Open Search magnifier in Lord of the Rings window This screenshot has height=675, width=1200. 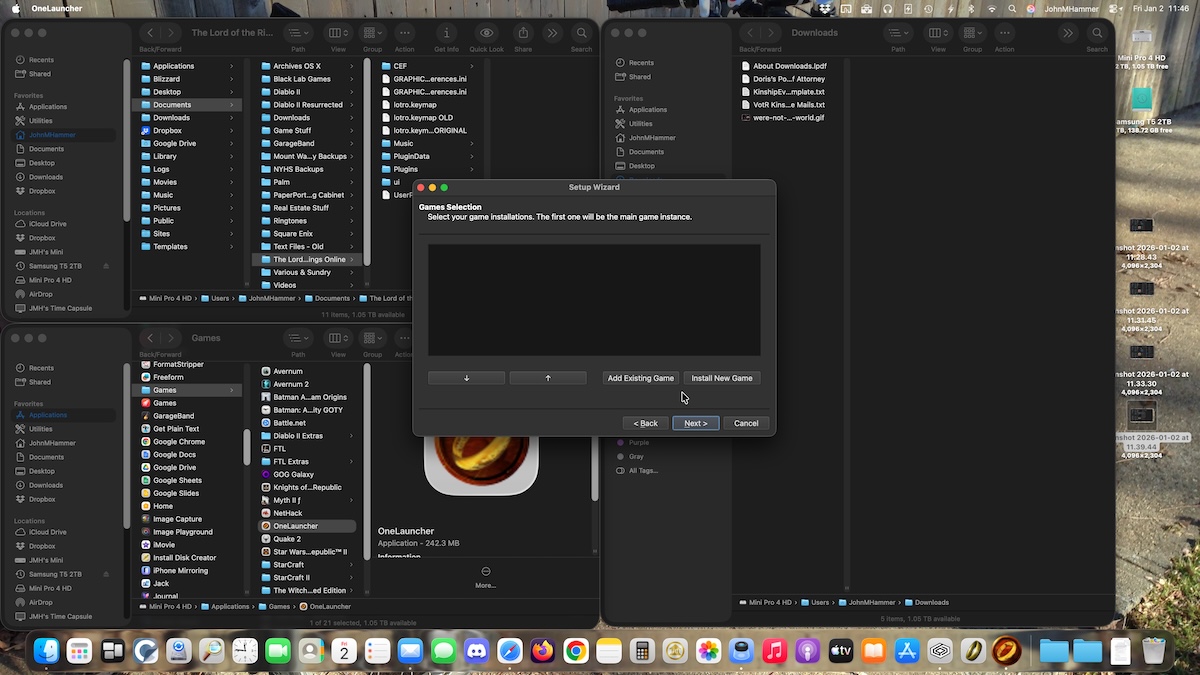pyautogui.click(x=581, y=33)
